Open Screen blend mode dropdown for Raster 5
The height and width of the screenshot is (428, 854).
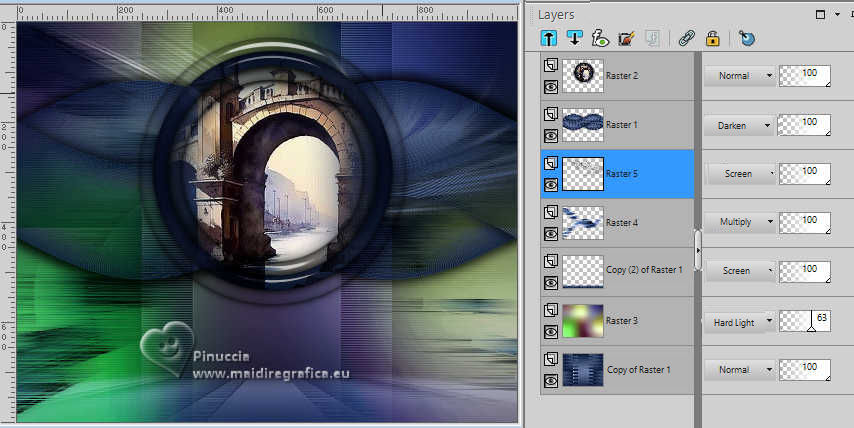[741, 174]
